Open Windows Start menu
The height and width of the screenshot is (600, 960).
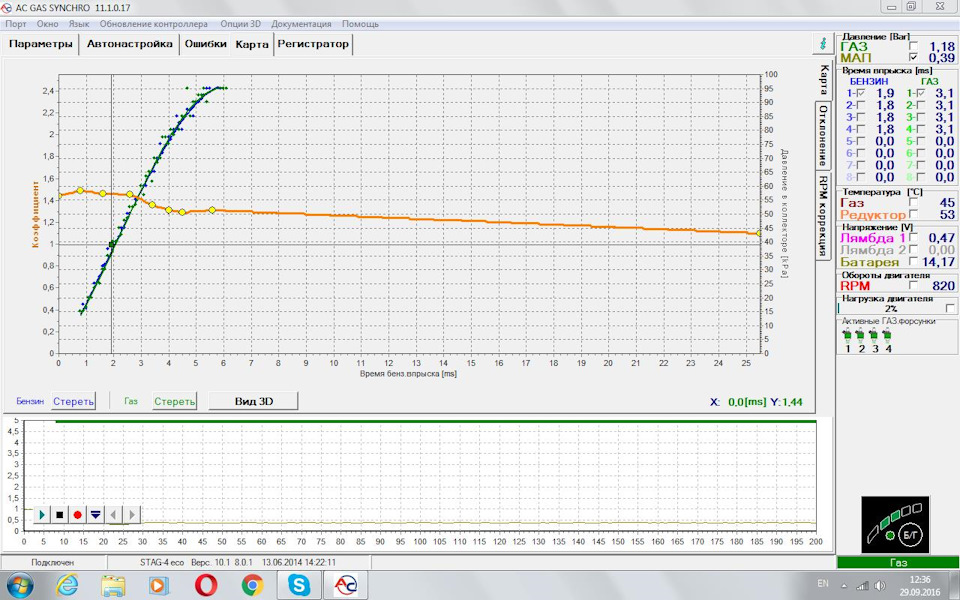point(20,586)
